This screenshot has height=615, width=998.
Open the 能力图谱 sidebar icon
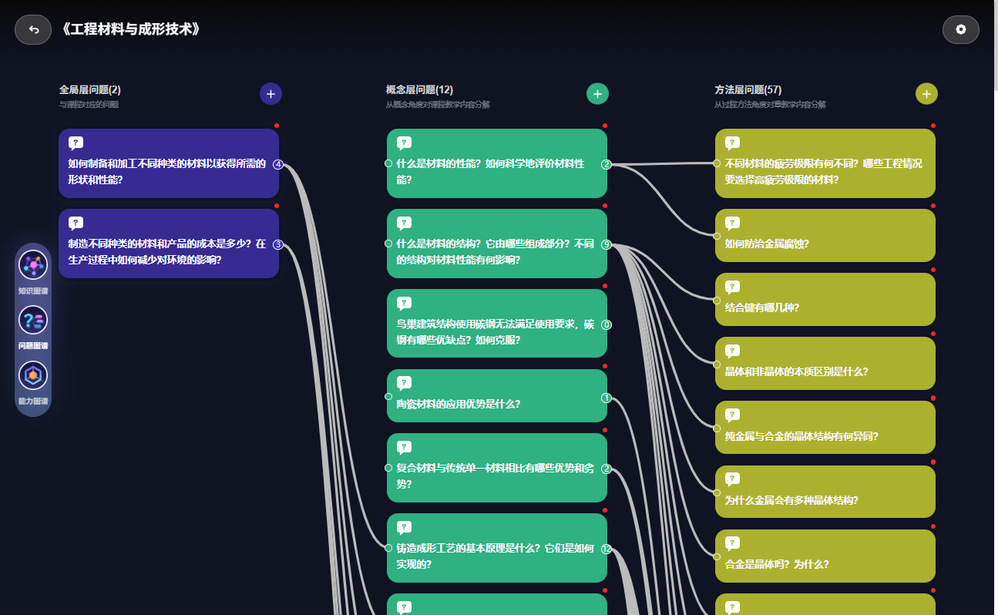coord(33,376)
